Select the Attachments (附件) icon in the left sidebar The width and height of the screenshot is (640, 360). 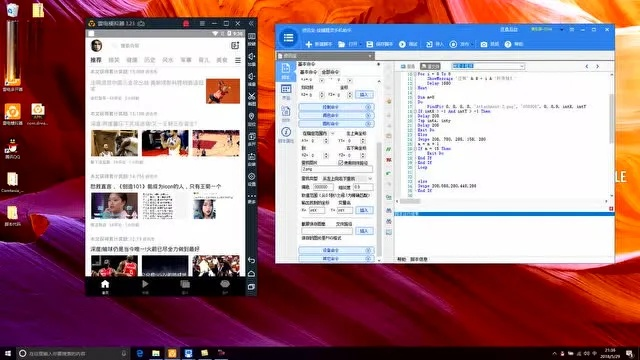coord(286,113)
